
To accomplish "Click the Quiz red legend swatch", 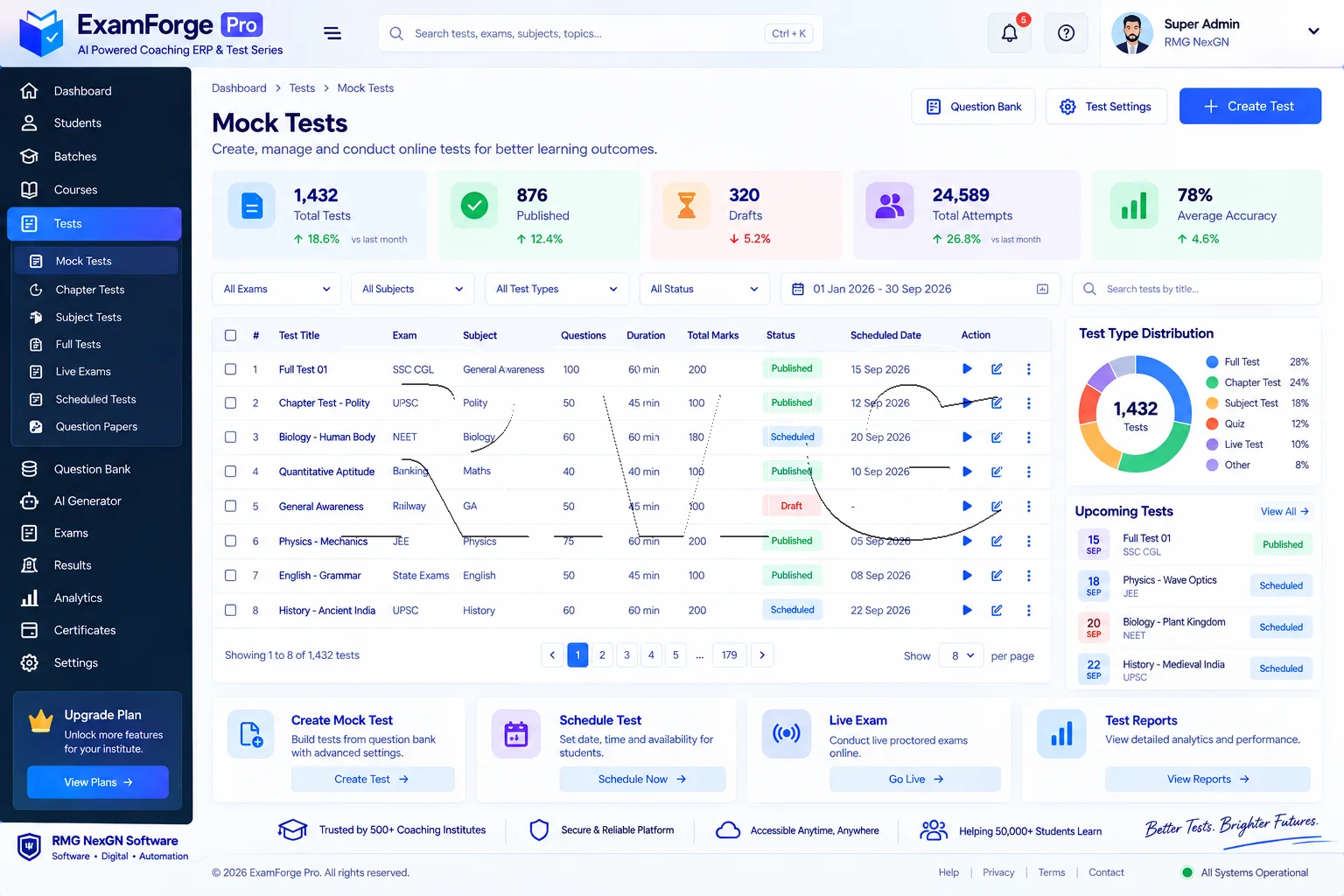I will click(x=1212, y=423).
